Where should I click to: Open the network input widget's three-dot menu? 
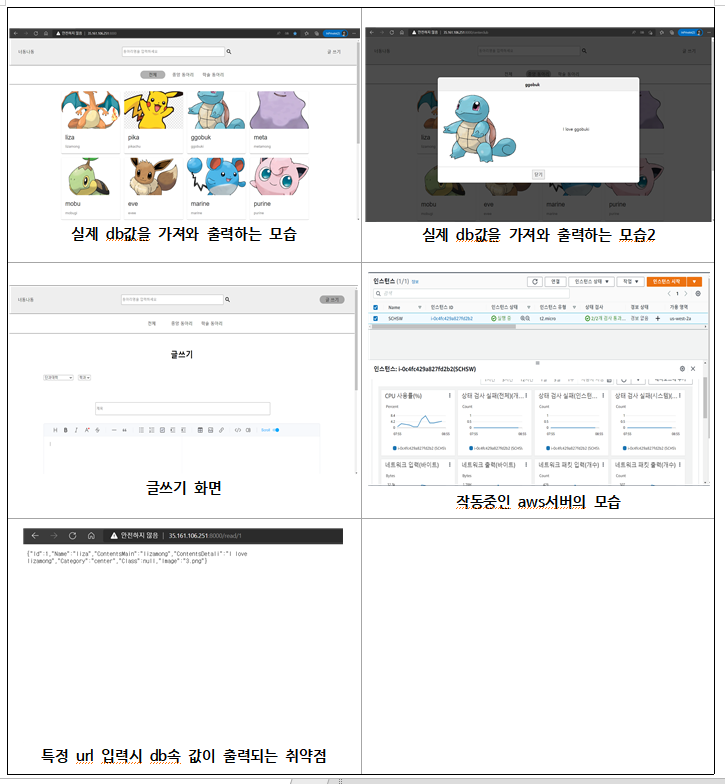click(x=450, y=464)
